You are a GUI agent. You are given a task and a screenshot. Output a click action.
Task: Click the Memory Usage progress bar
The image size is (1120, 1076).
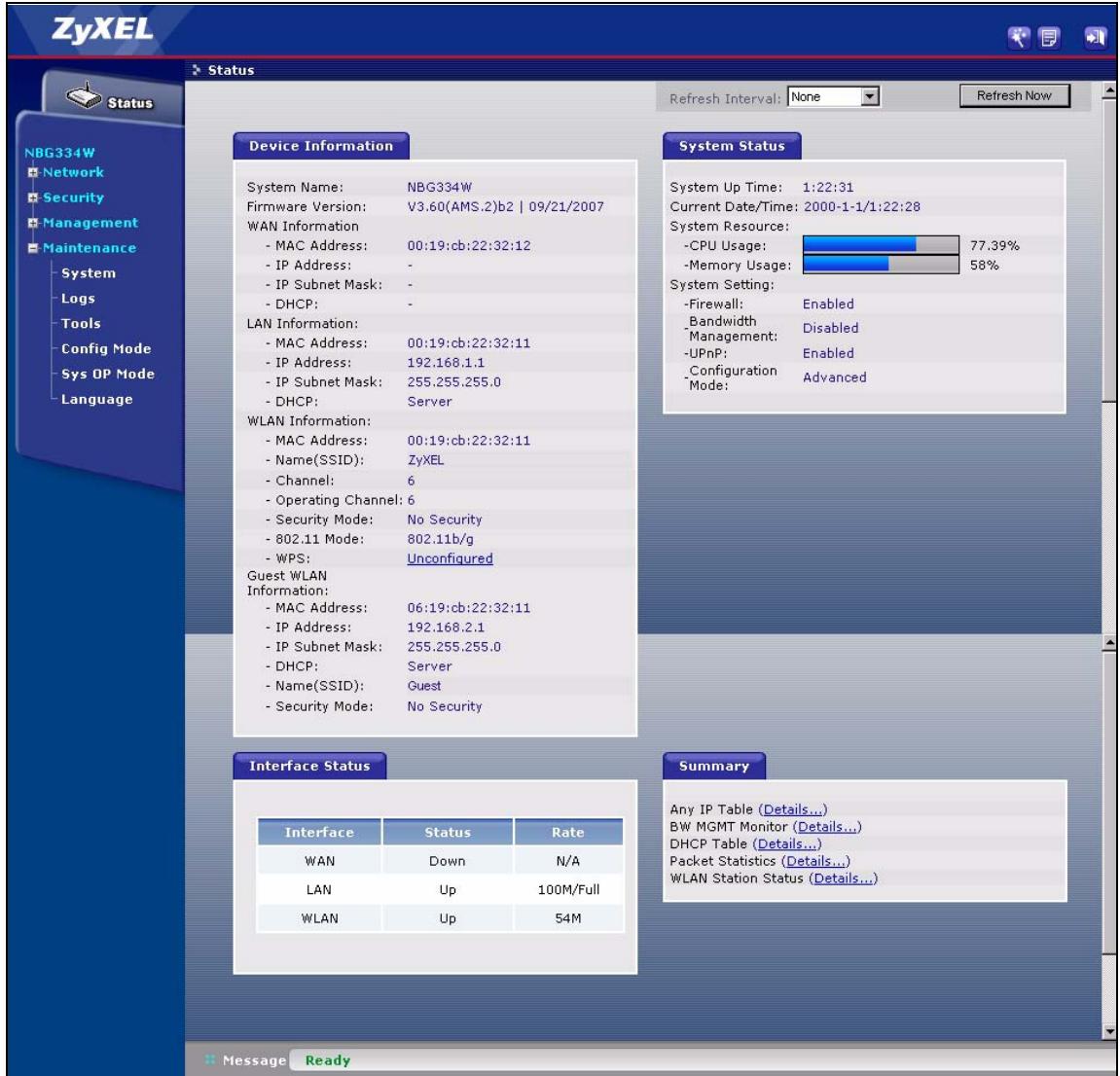pyautogui.click(x=881, y=265)
